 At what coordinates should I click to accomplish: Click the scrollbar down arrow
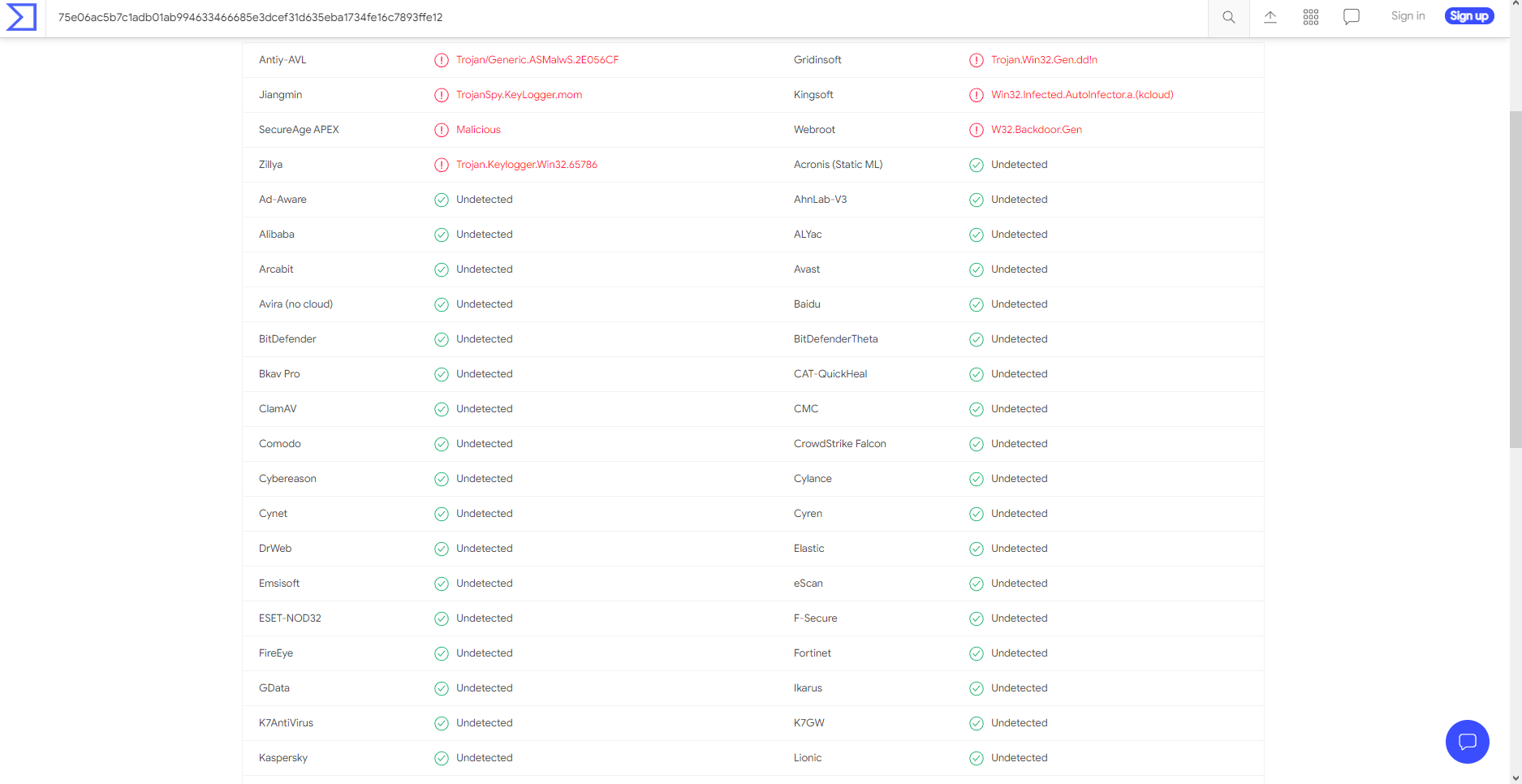pos(1516,778)
